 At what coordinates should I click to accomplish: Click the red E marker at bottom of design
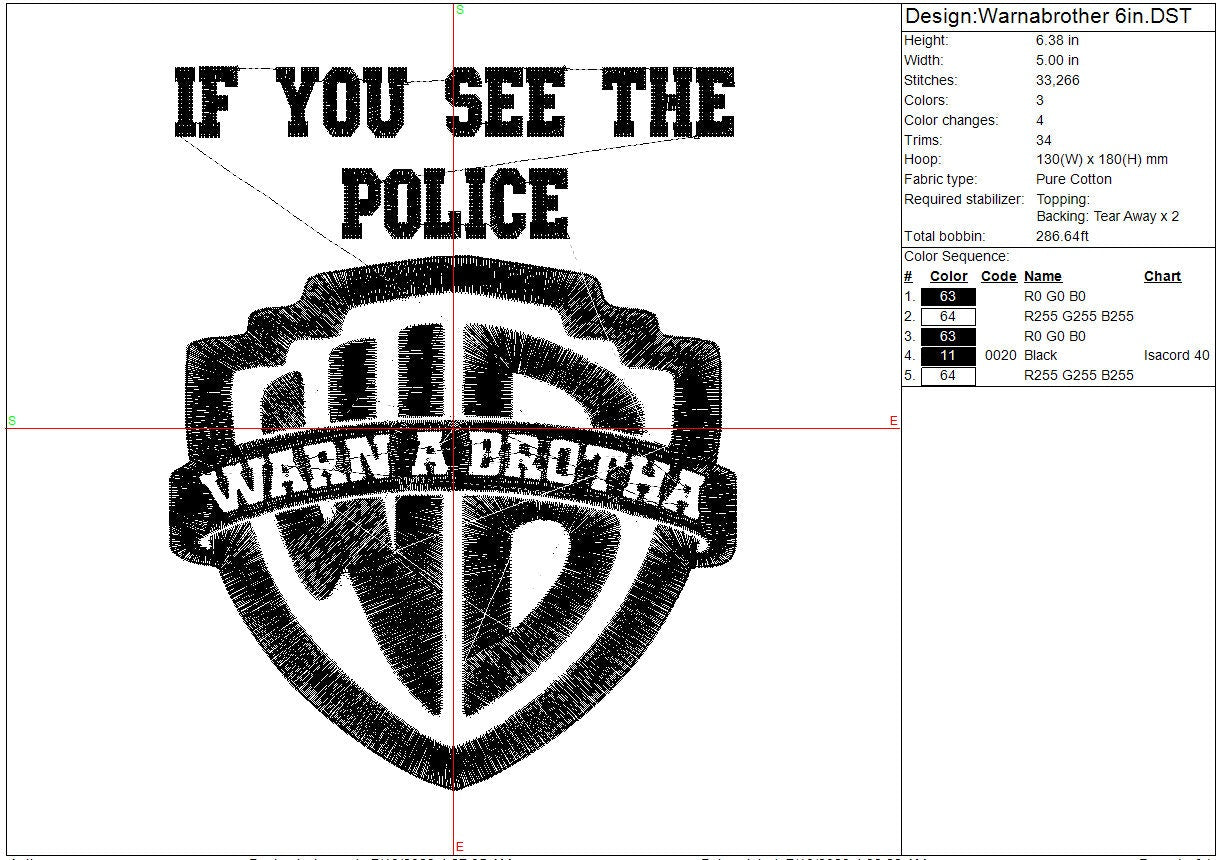pos(460,847)
